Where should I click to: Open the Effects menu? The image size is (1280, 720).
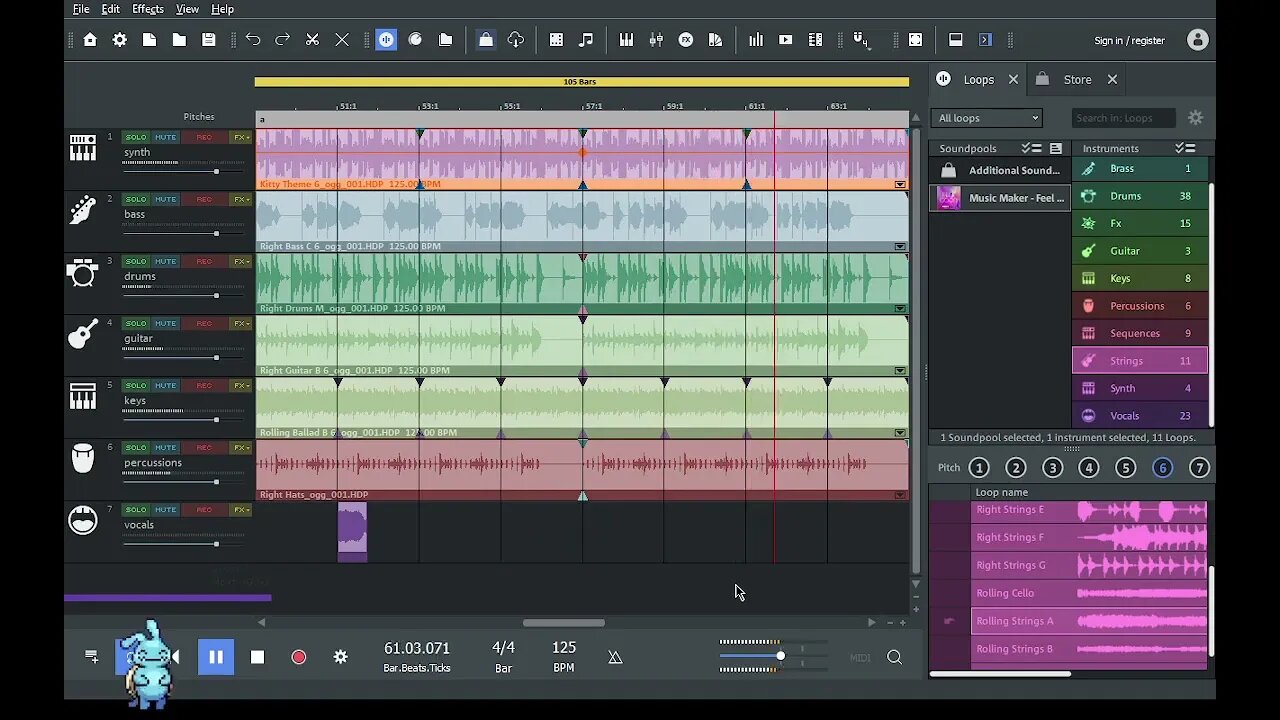148,9
